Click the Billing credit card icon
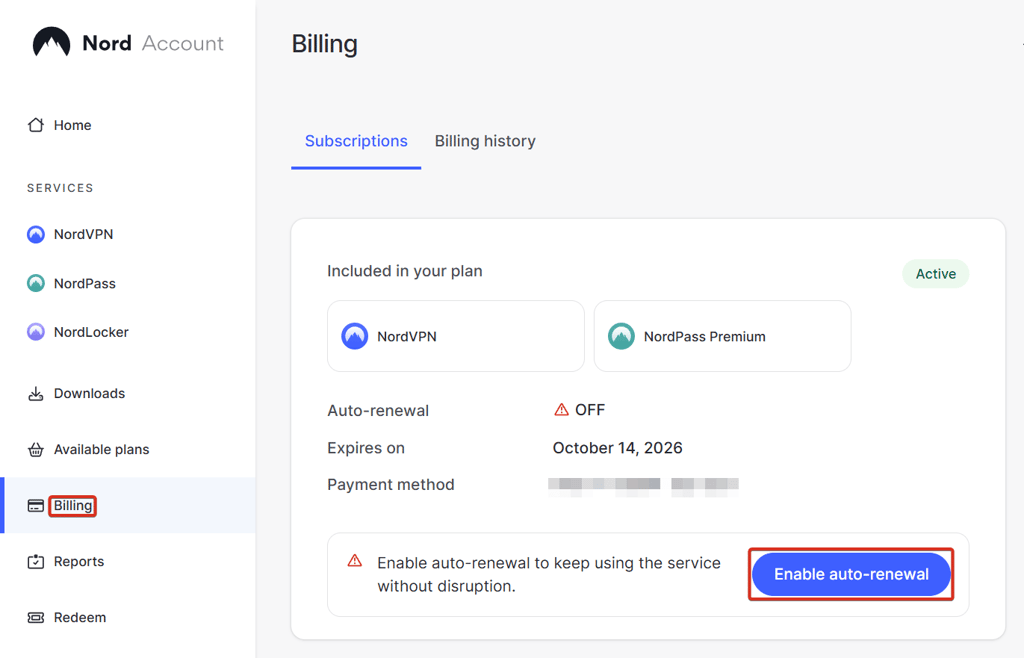1024x658 pixels. coord(36,505)
